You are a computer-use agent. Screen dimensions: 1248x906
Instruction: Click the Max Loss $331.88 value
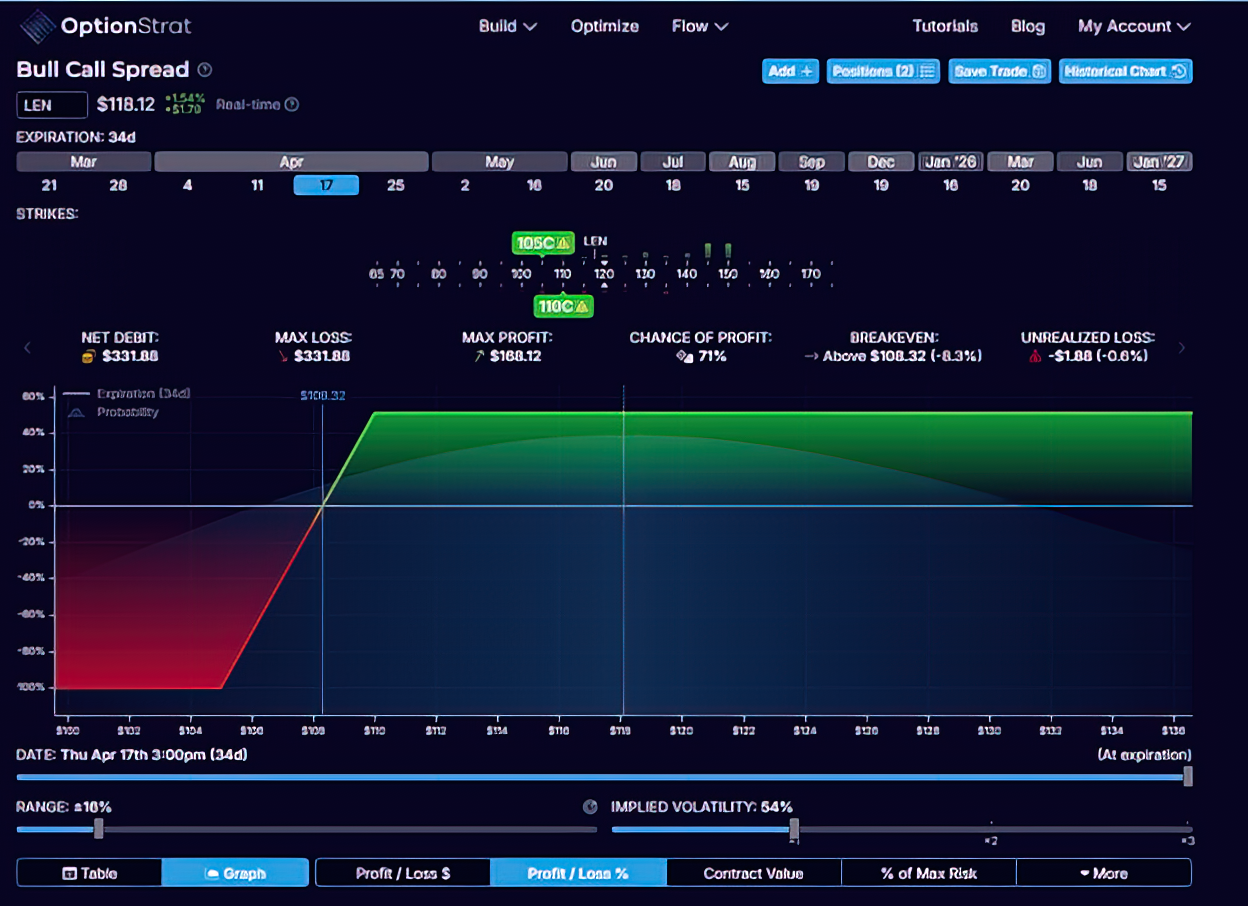tap(322, 356)
